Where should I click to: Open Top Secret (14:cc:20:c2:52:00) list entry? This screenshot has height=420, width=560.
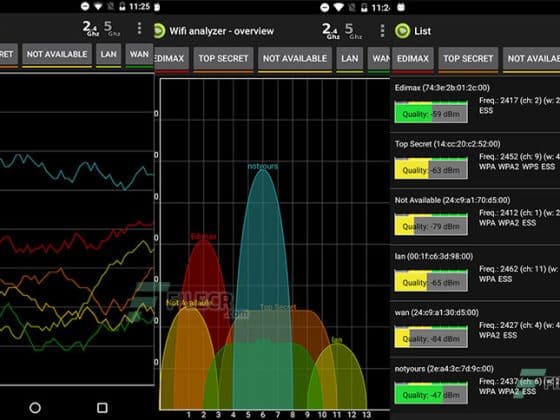[475, 161]
